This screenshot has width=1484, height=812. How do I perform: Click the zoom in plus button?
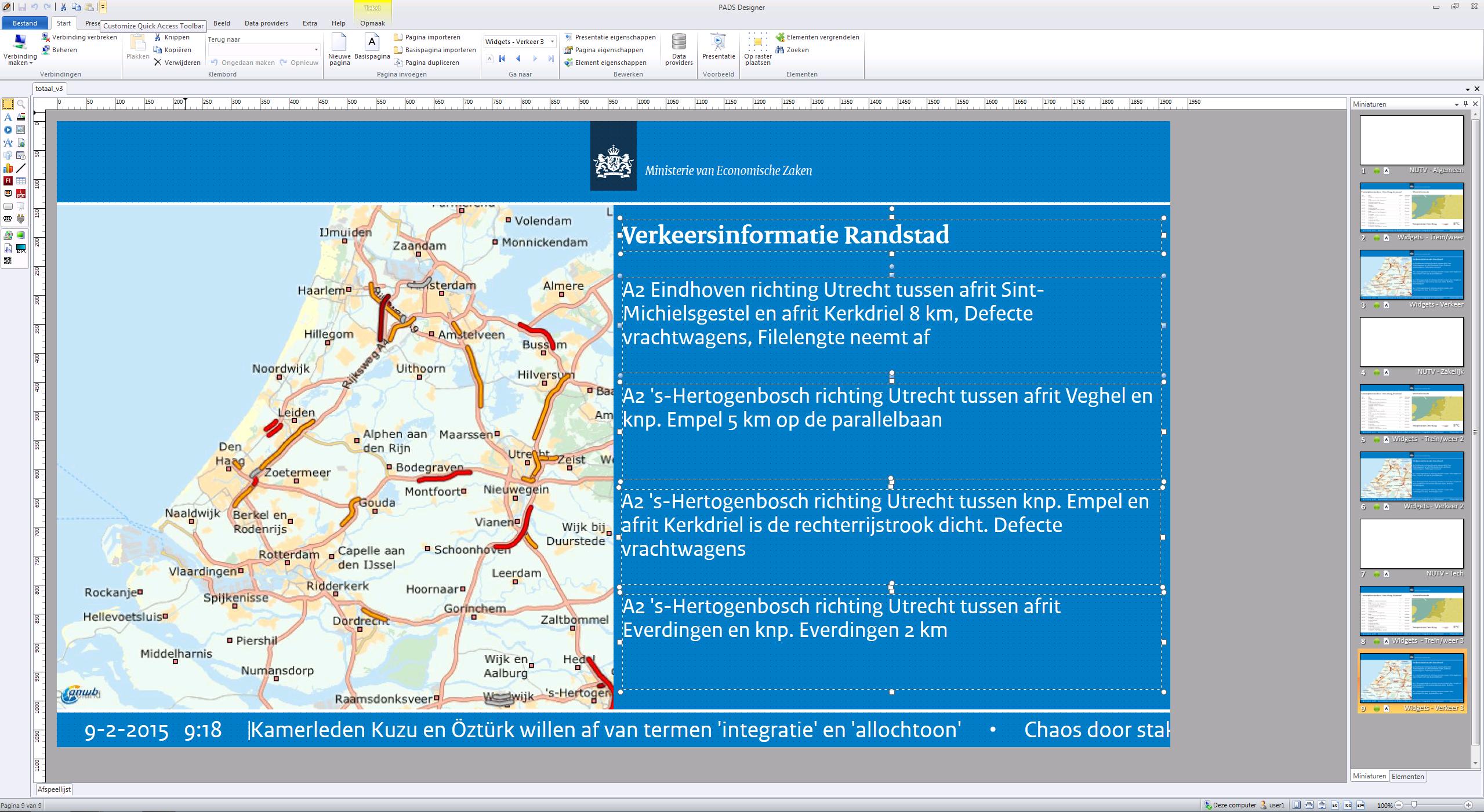(x=1468, y=805)
